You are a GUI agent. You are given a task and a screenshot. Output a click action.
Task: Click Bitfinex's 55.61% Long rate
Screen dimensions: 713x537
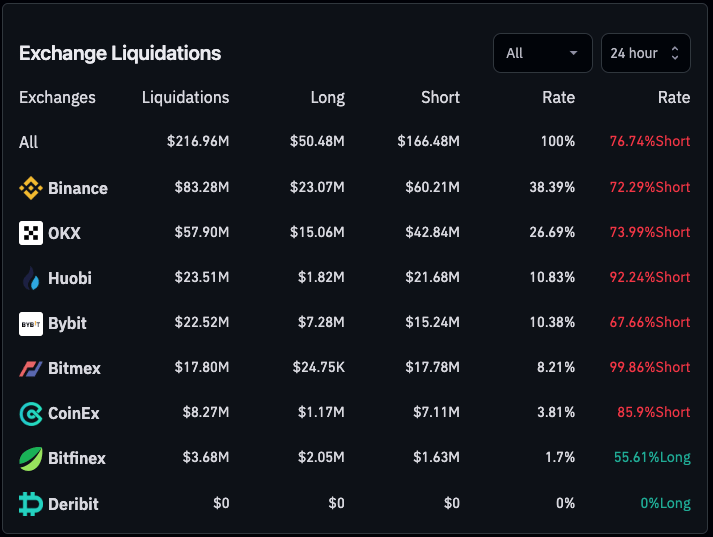pyautogui.click(x=651, y=458)
